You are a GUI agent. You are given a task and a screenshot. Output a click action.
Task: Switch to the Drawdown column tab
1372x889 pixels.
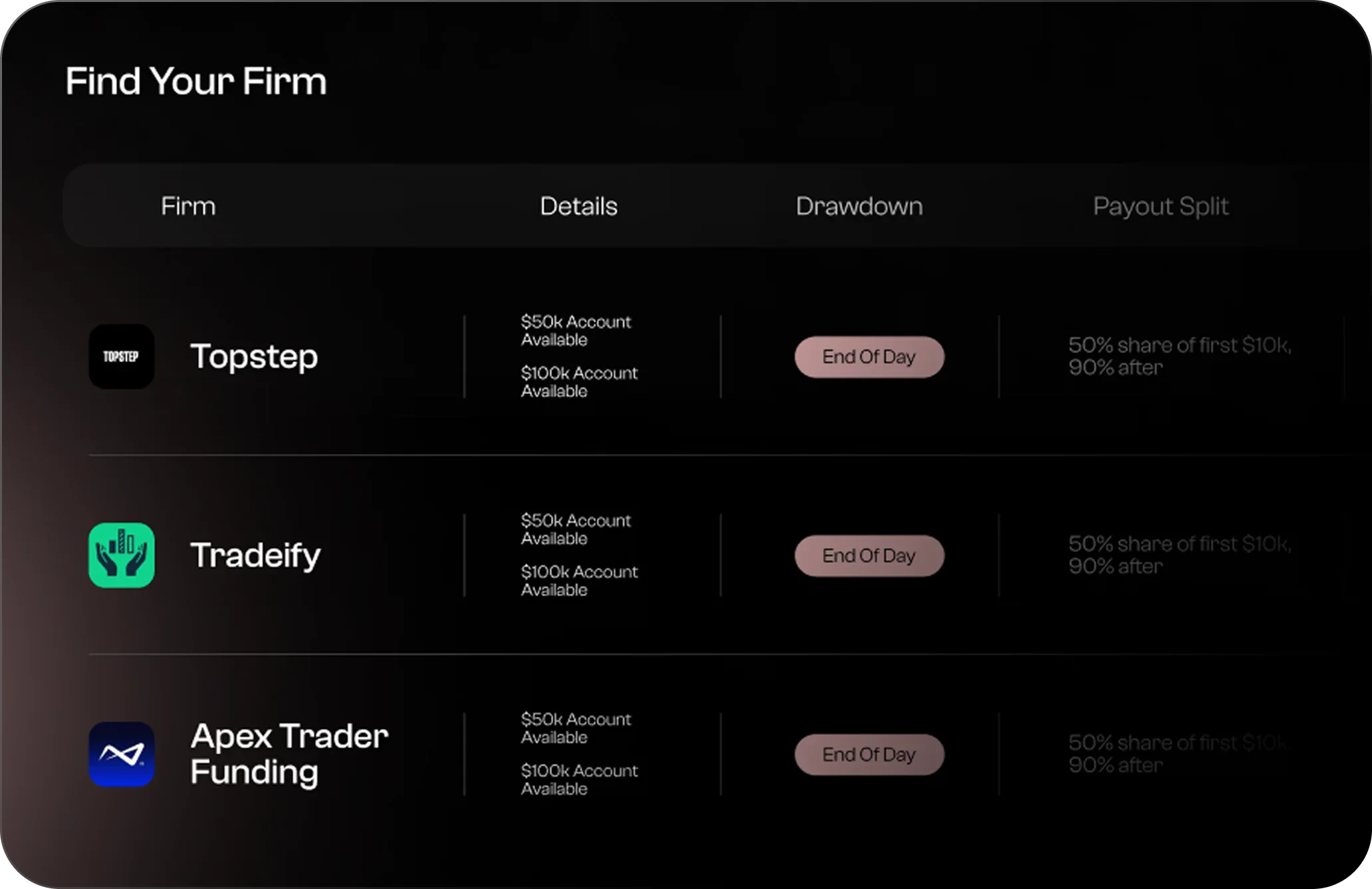[859, 207]
